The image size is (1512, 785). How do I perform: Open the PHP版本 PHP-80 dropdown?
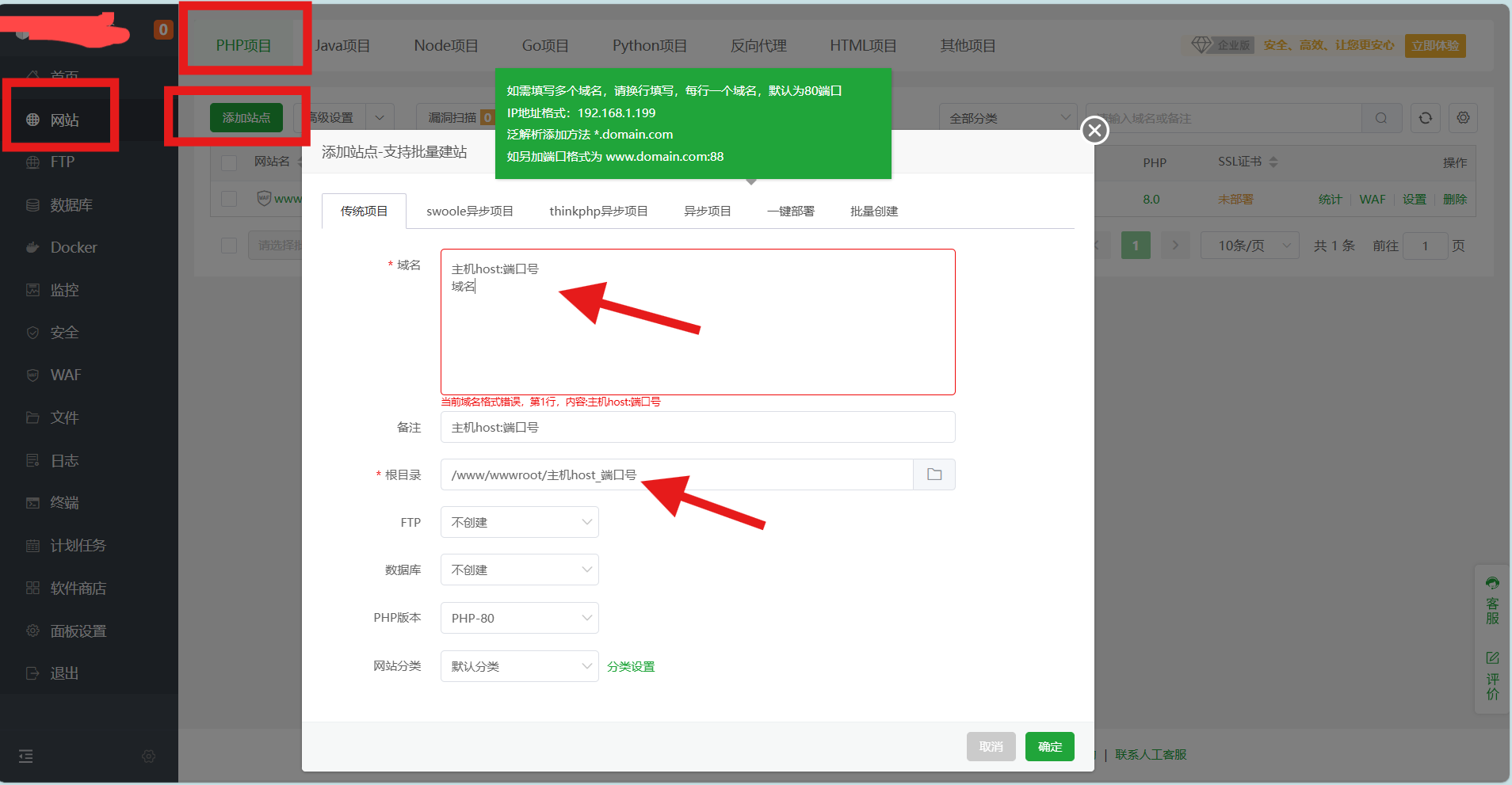pos(519,618)
